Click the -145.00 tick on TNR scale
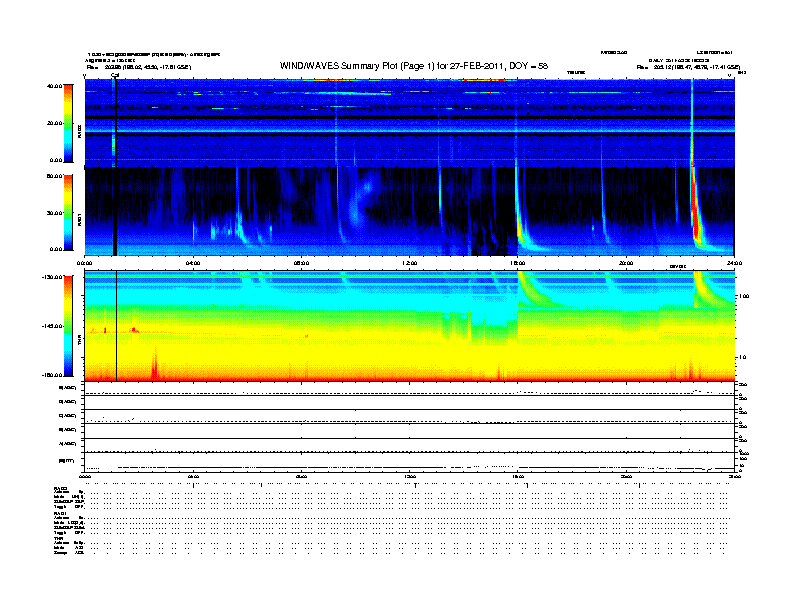Viewport: 792px width, 612px height. (52, 326)
